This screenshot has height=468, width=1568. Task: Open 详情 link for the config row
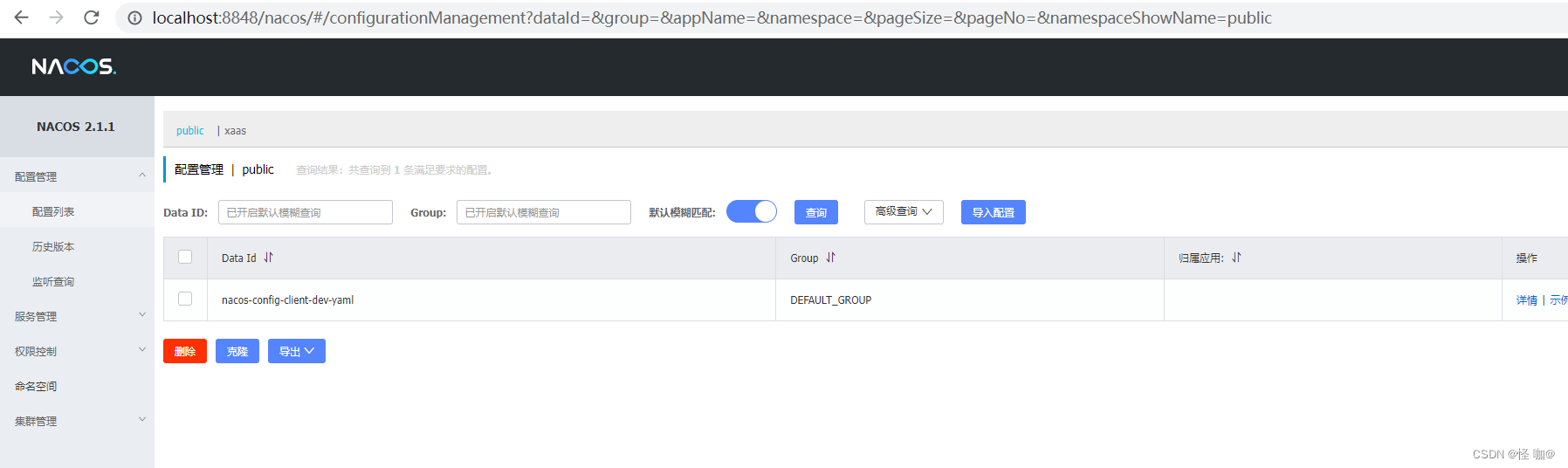[x=1526, y=300]
